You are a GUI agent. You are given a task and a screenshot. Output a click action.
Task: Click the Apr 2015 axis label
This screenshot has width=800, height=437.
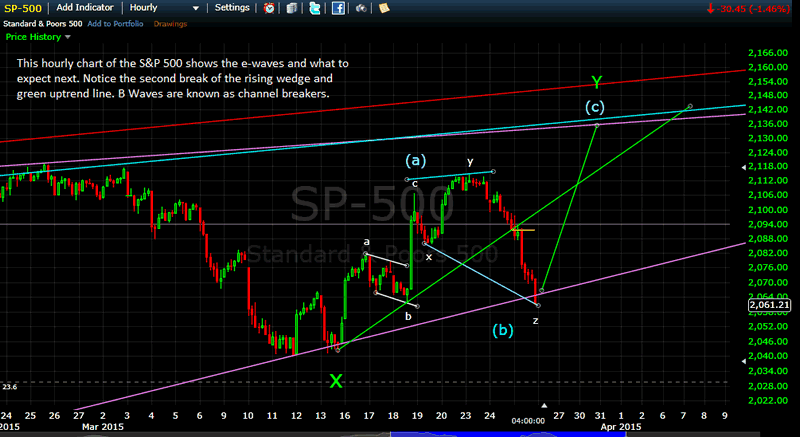coord(621,427)
